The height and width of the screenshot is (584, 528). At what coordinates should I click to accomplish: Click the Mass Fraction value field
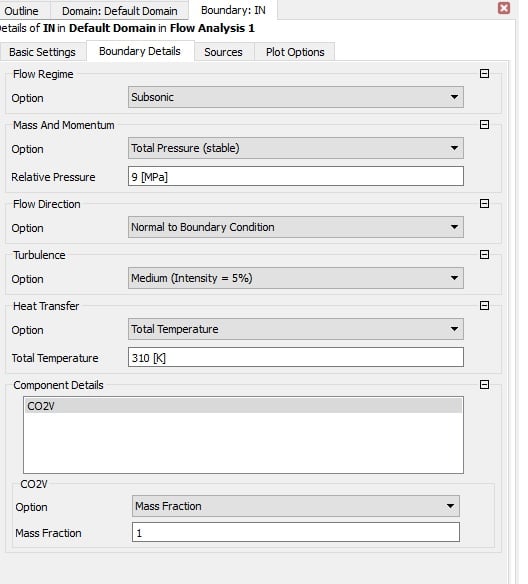point(296,532)
